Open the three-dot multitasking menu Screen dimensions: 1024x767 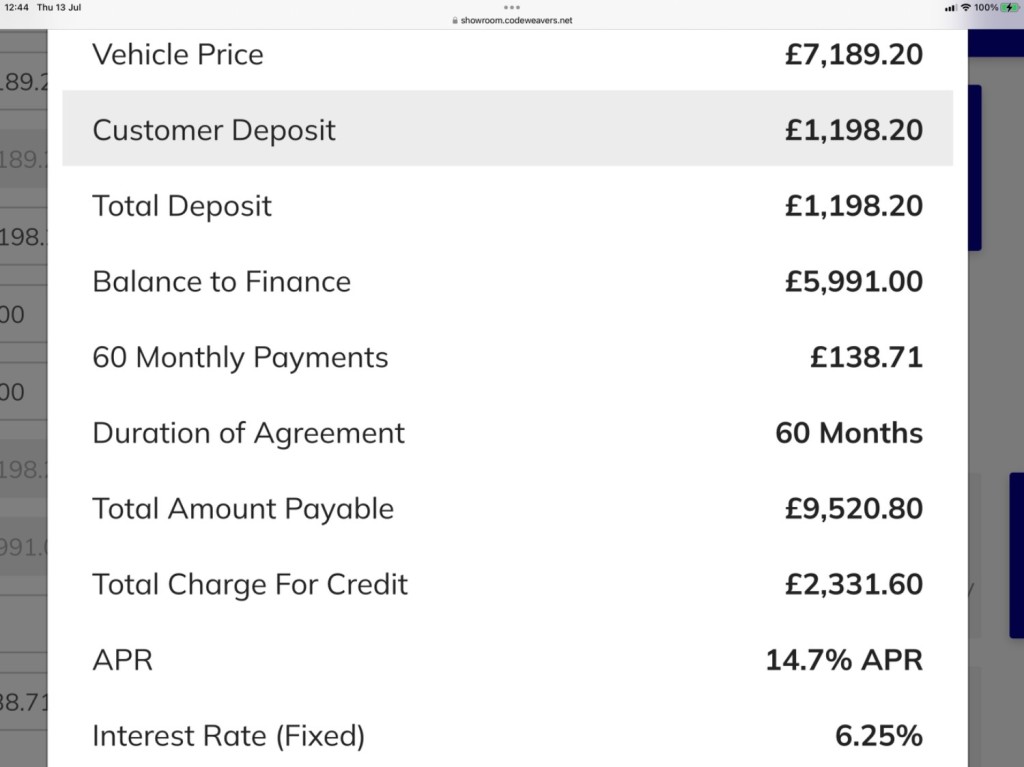[x=512, y=8]
